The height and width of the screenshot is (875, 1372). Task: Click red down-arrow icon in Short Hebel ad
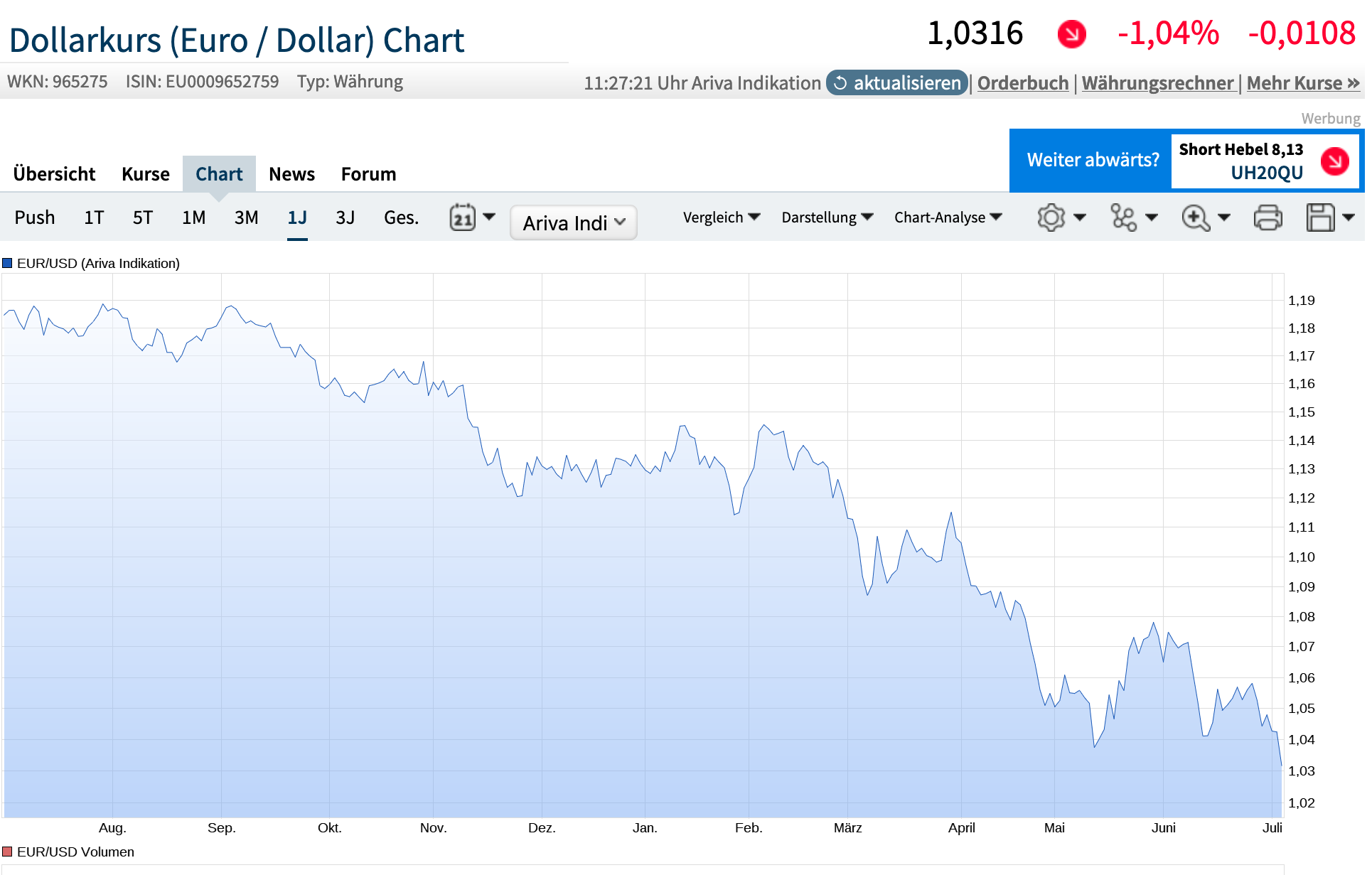pyautogui.click(x=1334, y=161)
